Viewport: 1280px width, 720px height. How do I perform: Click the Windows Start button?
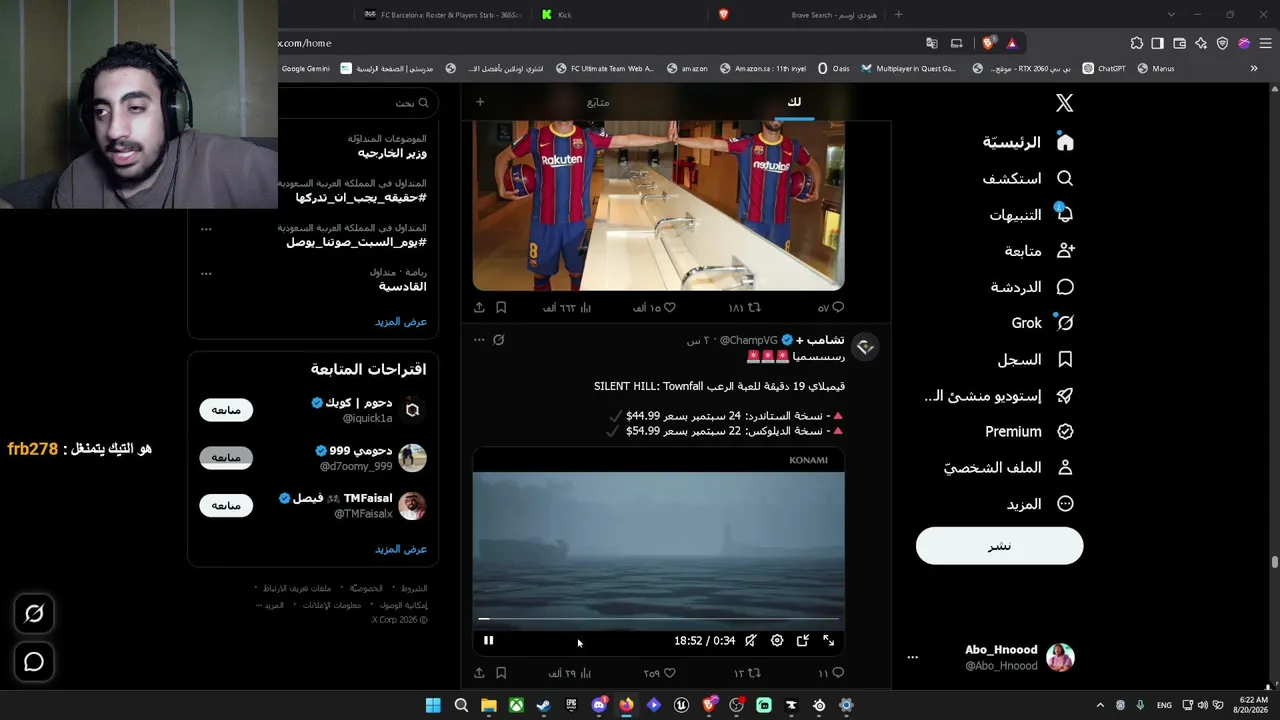pos(433,705)
